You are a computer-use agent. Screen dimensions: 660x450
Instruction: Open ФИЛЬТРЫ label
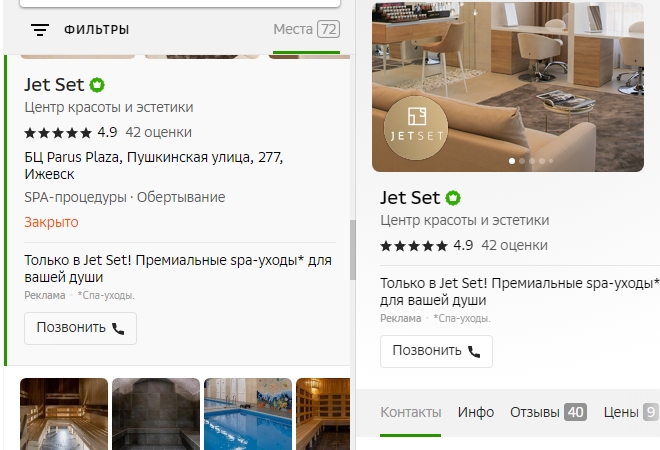point(96,30)
